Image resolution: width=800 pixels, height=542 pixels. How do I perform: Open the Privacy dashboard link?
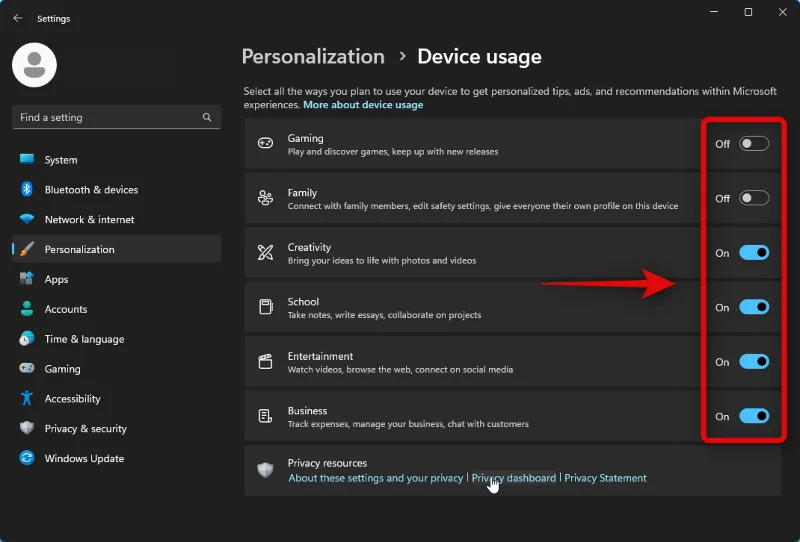click(x=514, y=478)
